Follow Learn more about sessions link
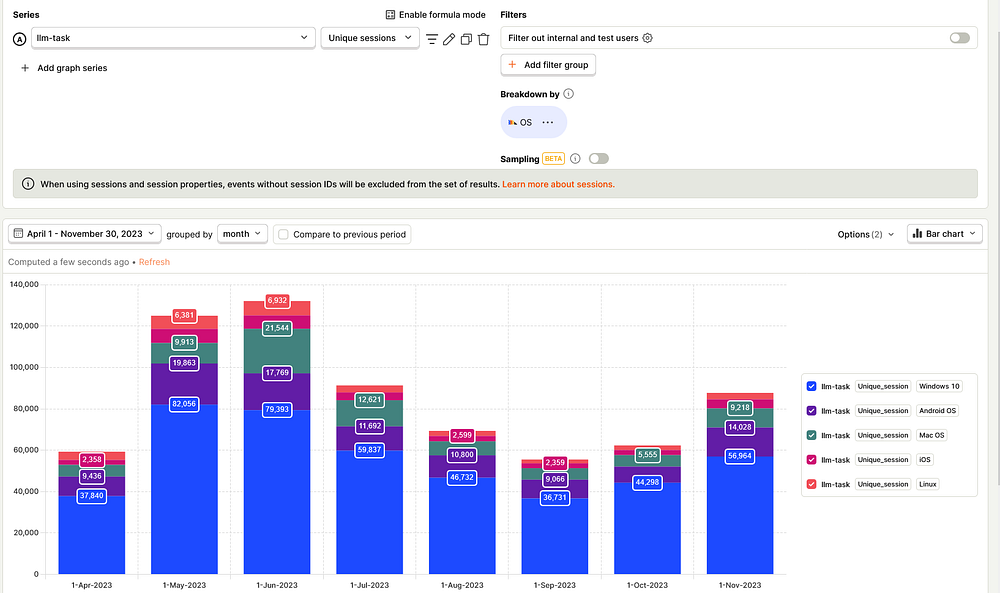1000x593 pixels. coord(558,184)
